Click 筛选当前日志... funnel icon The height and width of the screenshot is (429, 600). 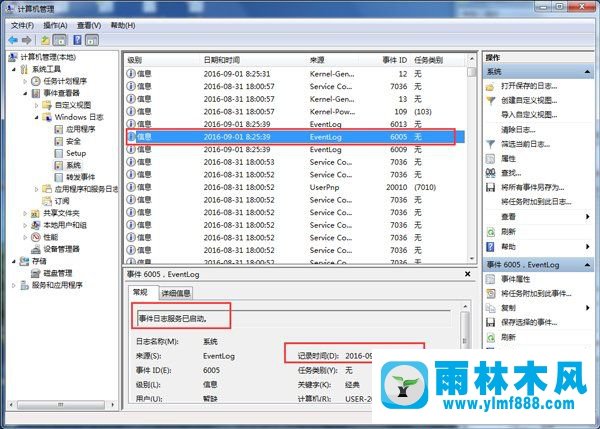(x=491, y=144)
